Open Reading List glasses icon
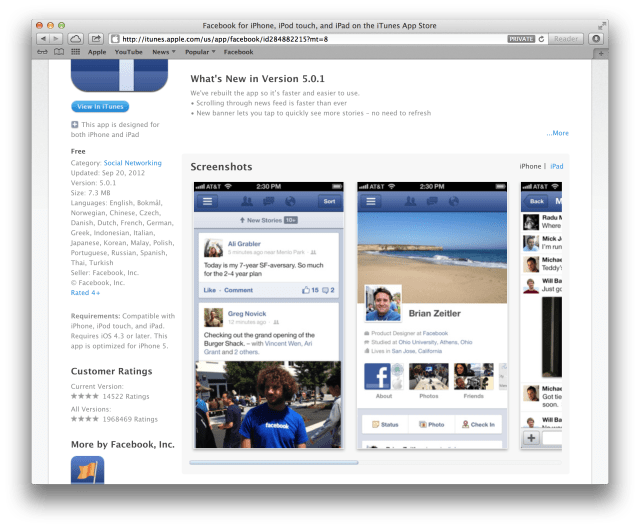 (42, 52)
